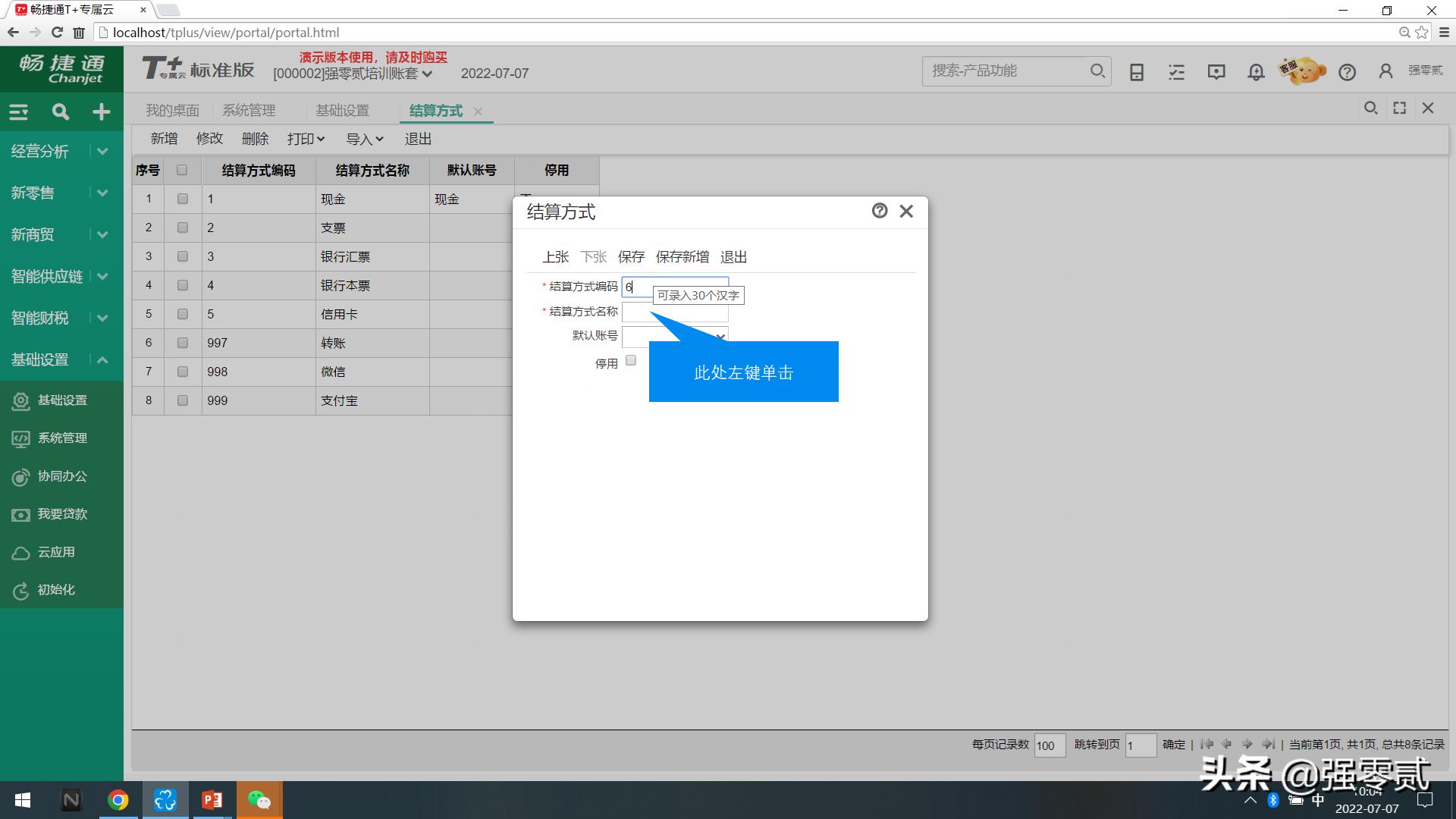
Task: Select the 系统管理 sidebar icon
Action: click(x=20, y=438)
